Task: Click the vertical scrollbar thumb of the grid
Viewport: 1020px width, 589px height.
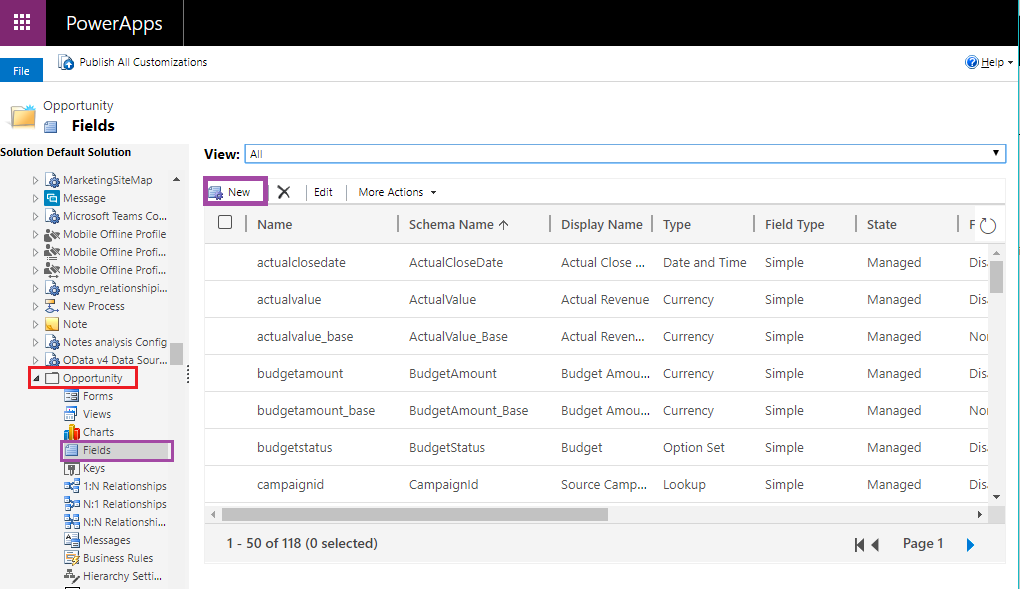Action: click(996, 277)
